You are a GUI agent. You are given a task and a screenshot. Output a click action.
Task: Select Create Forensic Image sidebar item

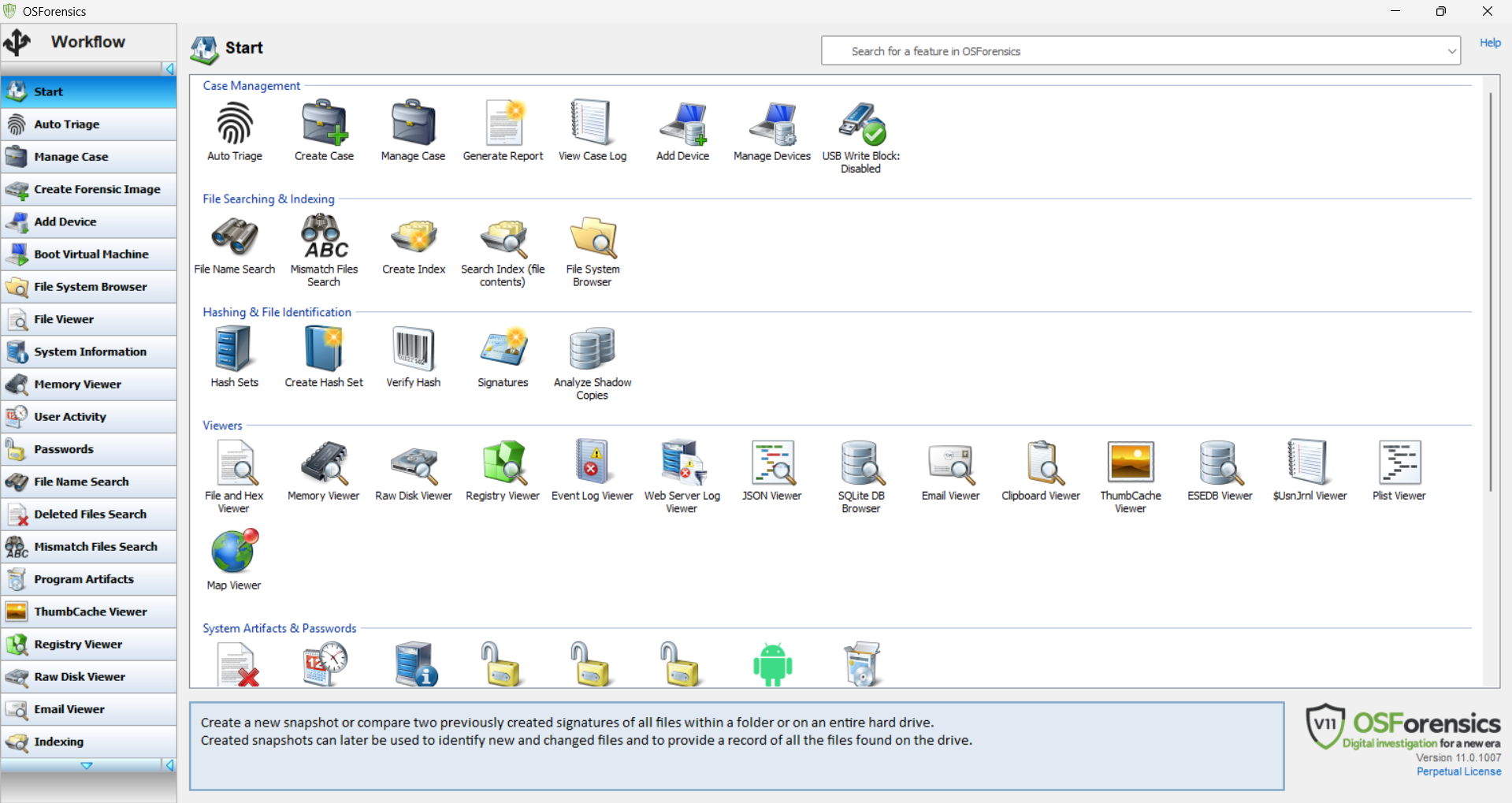click(x=88, y=189)
